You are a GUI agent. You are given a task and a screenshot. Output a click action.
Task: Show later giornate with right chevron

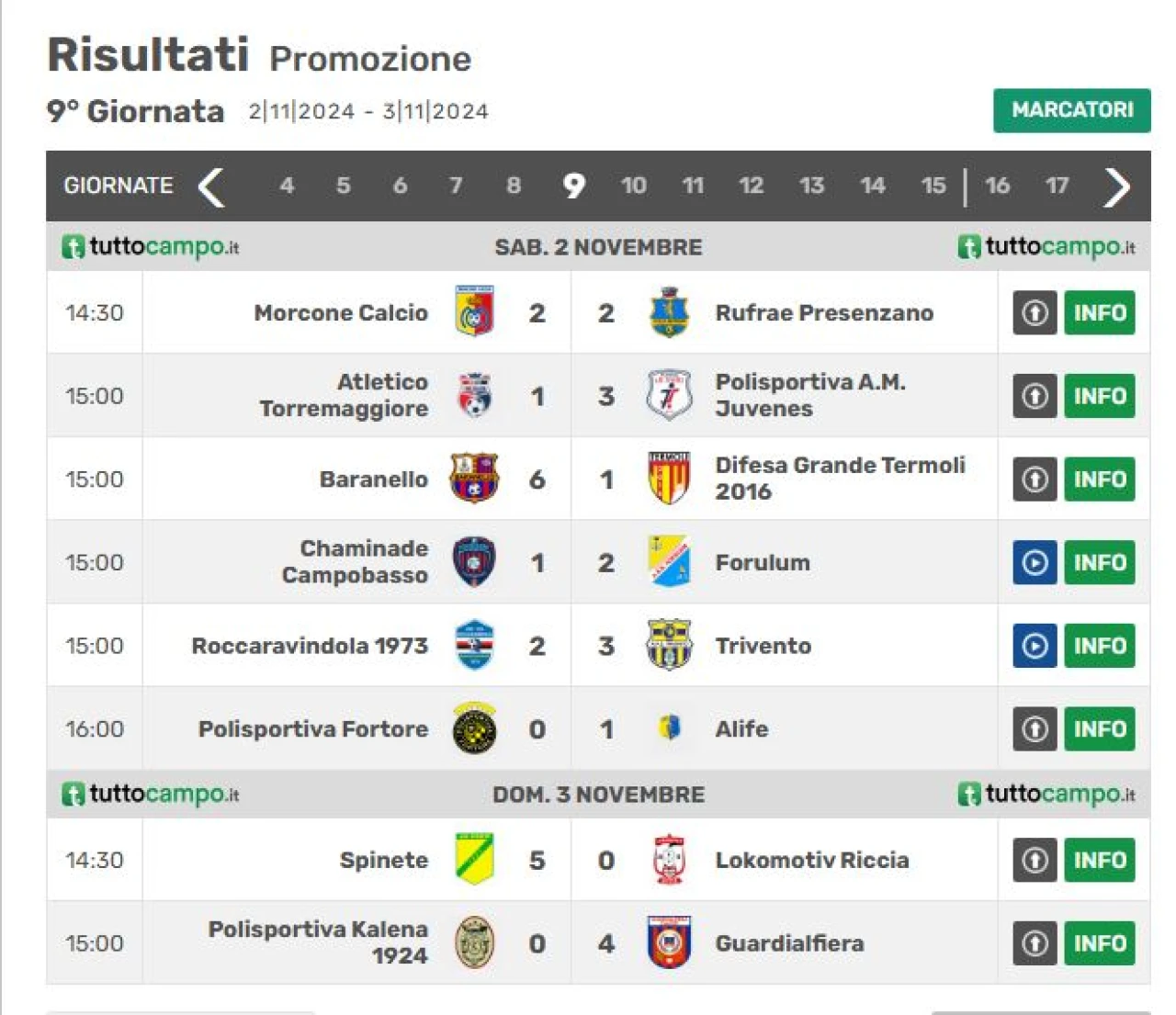[x=1116, y=186]
